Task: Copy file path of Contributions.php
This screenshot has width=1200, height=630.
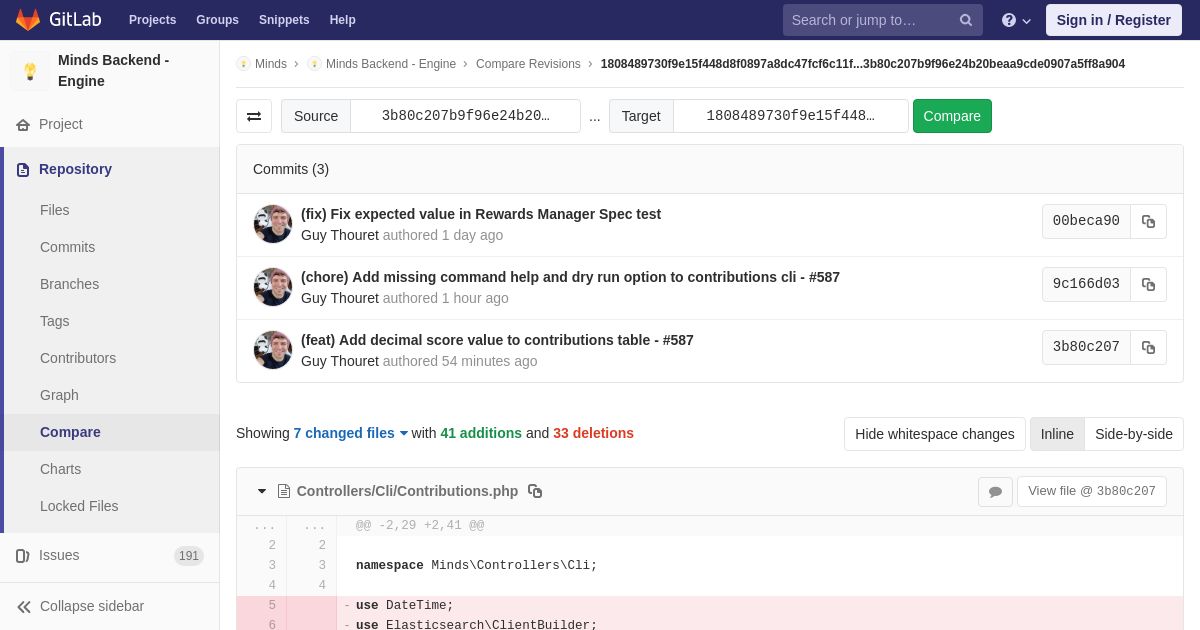Action: tap(535, 491)
